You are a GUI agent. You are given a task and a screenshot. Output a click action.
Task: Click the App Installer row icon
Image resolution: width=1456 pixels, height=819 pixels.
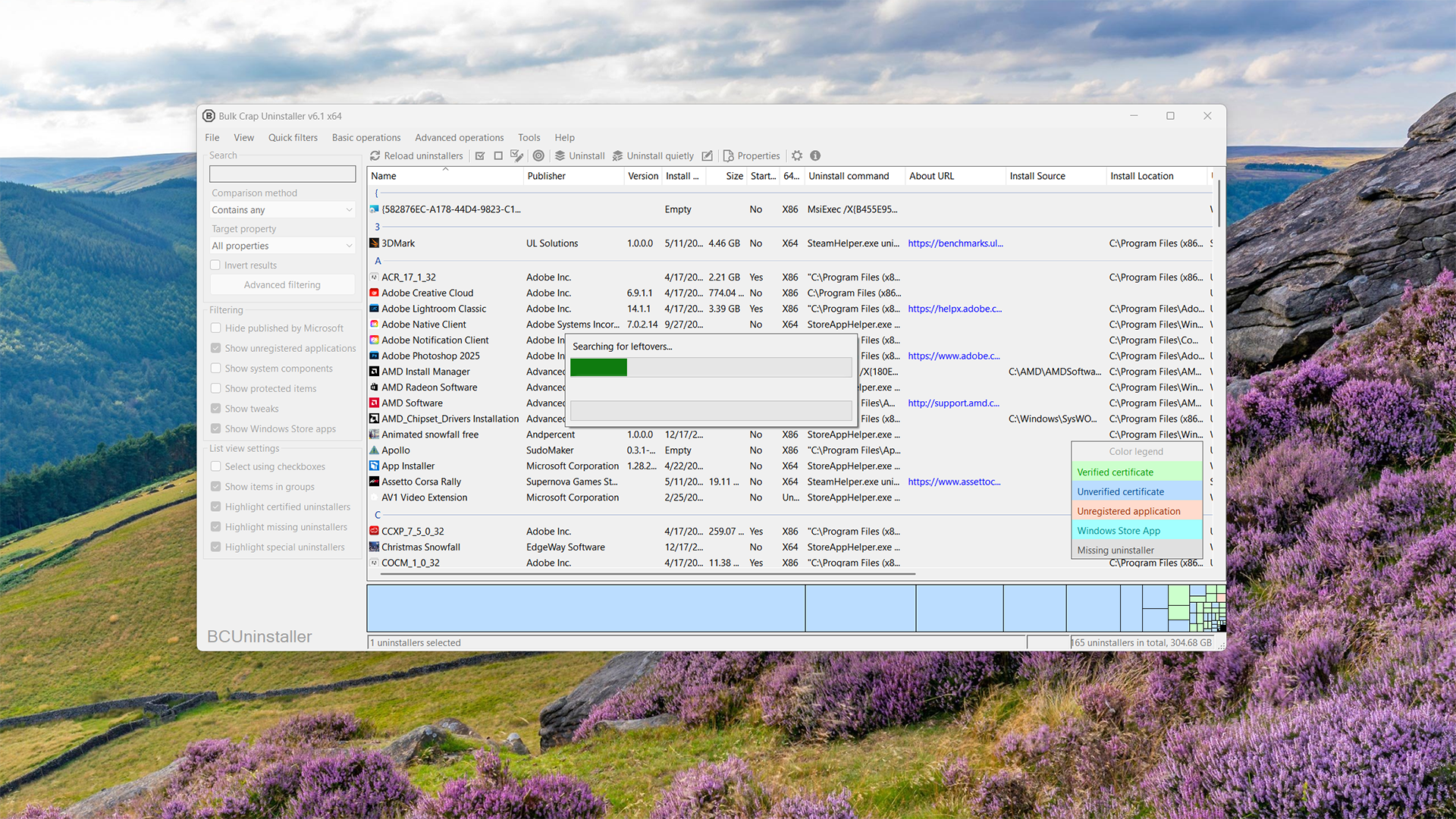click(x=374, y=466)
